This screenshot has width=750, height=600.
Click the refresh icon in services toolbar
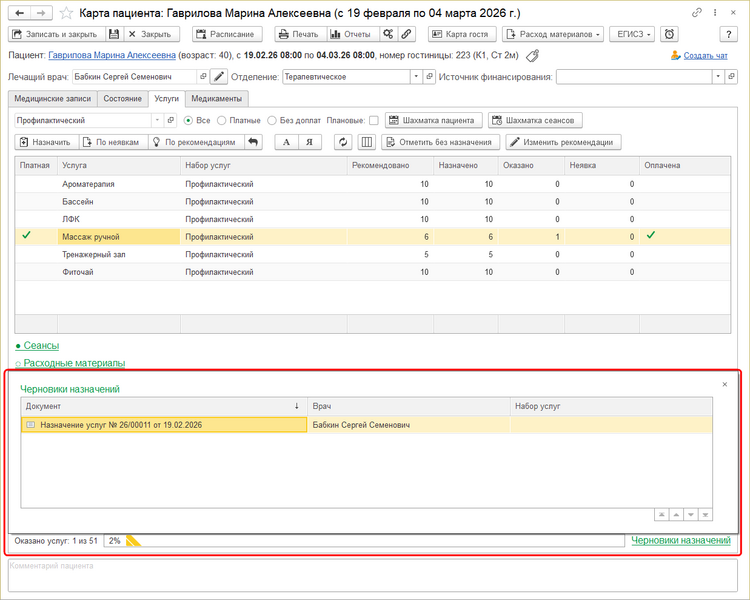pyautogui.click(x=343, y=142)
